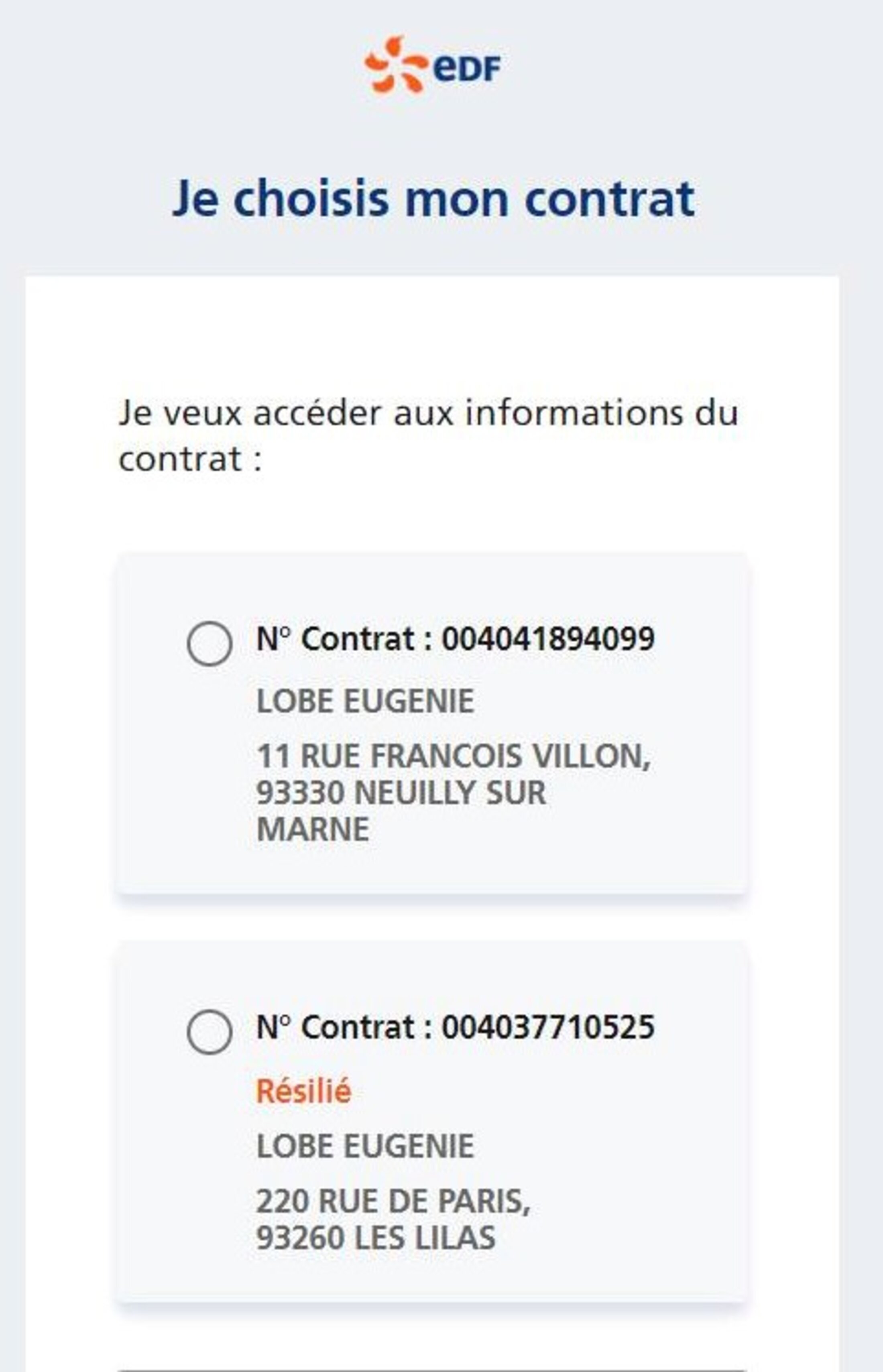Click the blue EDF wordmark text
Screen dimensions: 883x1372
[467, 68]
